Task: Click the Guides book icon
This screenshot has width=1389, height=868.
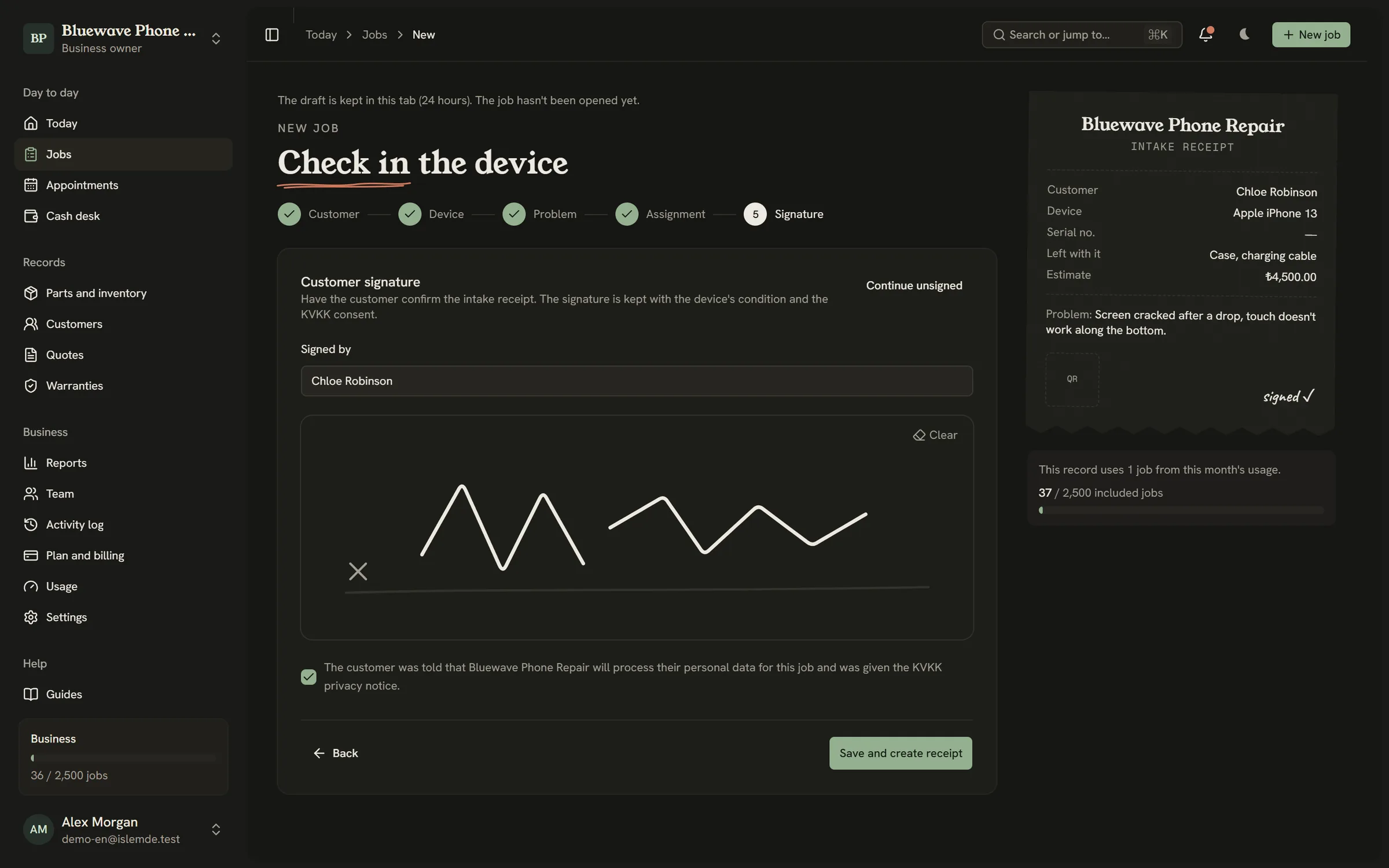Action: [x=31, y=694]
